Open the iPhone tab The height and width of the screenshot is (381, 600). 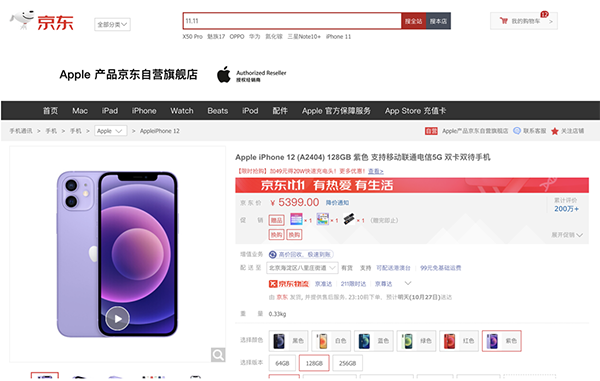tap(144, 111)
